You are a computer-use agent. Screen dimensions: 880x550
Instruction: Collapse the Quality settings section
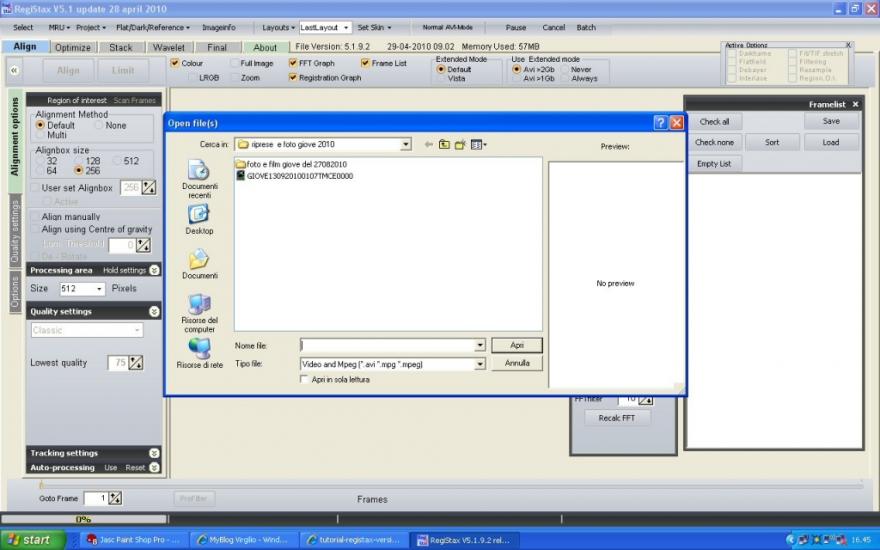coord(154,311)
